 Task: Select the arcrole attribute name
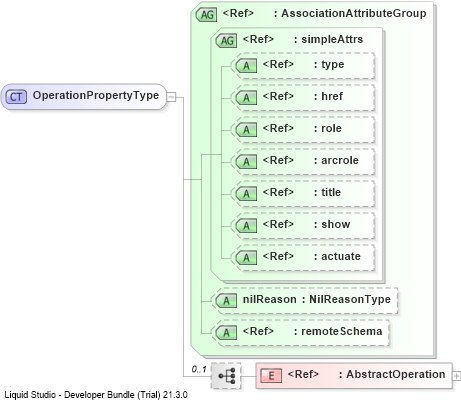(x=340, y=160)
